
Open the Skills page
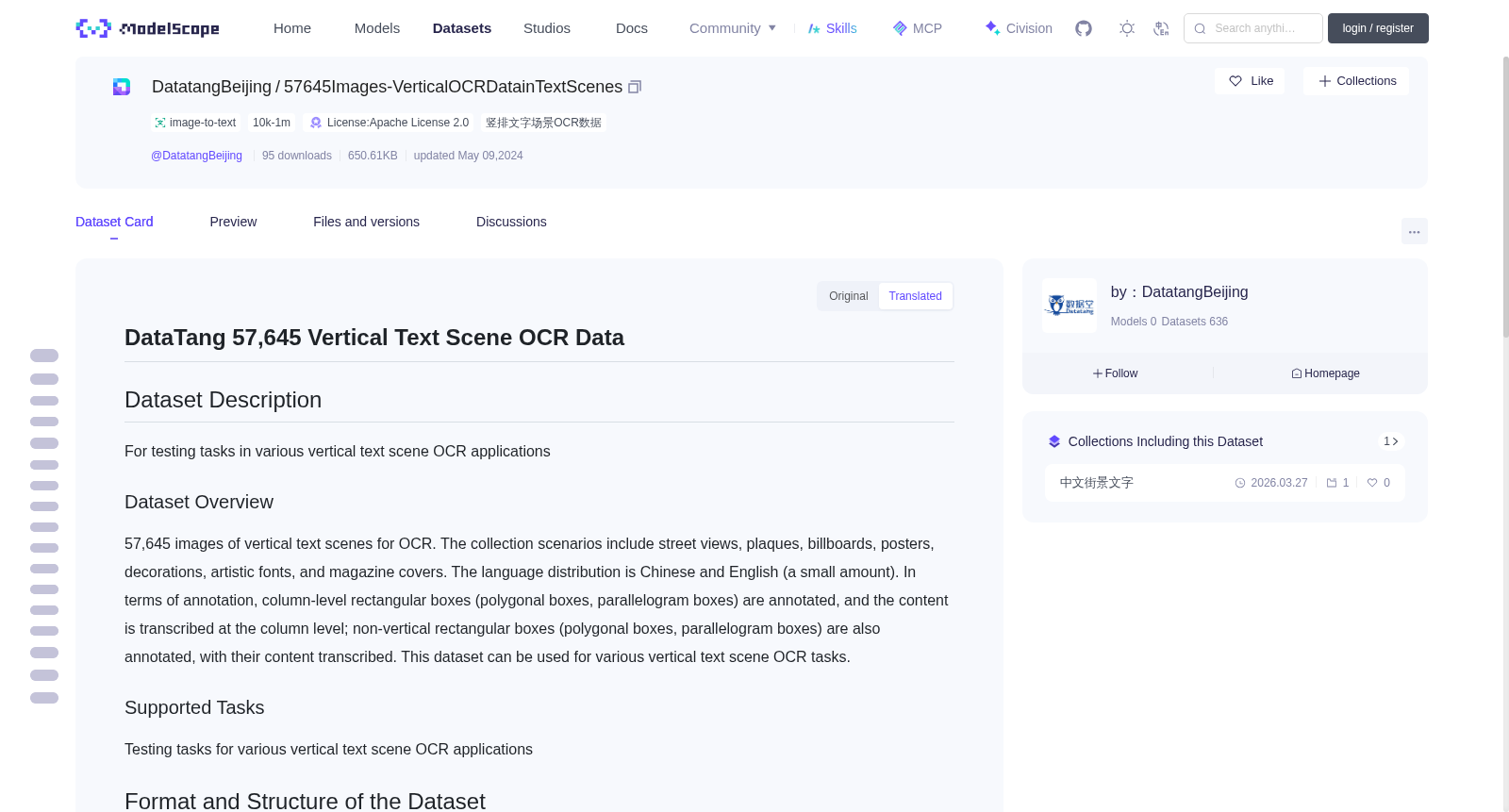pos(832,28)
